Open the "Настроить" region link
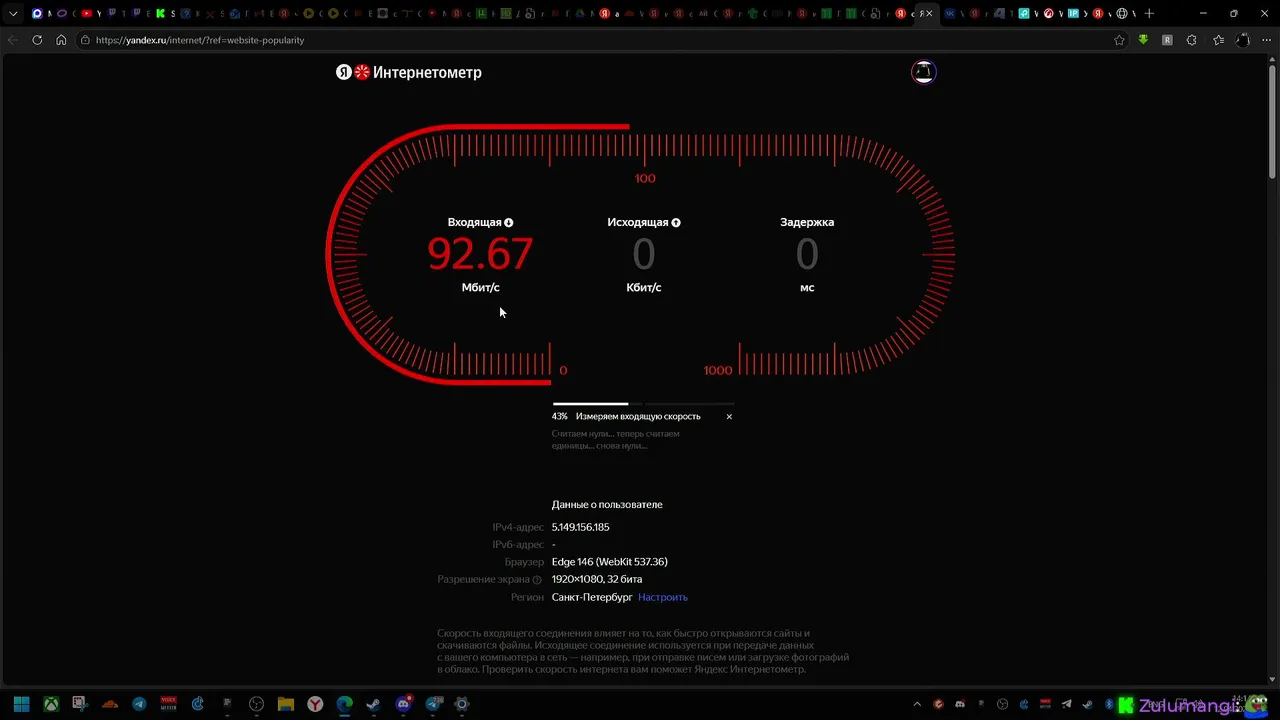 coord(663,597)
